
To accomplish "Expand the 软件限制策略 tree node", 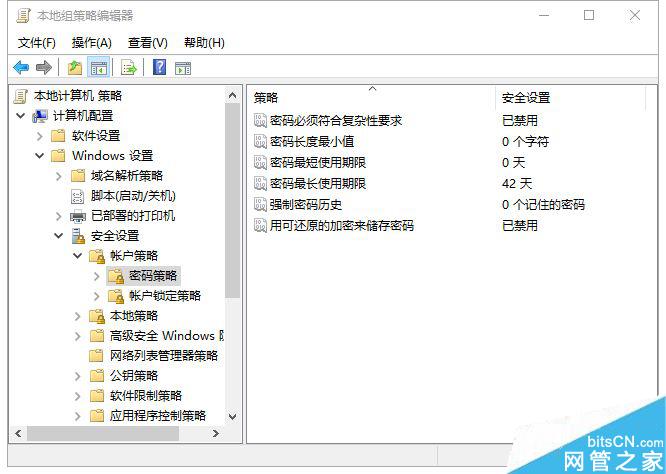I will [x=77, y=396].
